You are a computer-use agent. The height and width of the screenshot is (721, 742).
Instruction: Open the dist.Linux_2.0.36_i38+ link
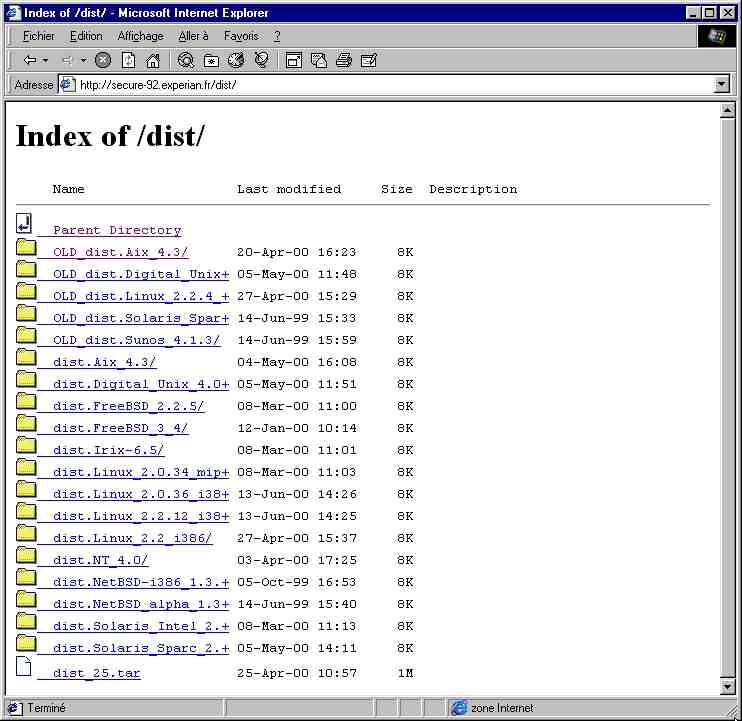coord(141,494)
